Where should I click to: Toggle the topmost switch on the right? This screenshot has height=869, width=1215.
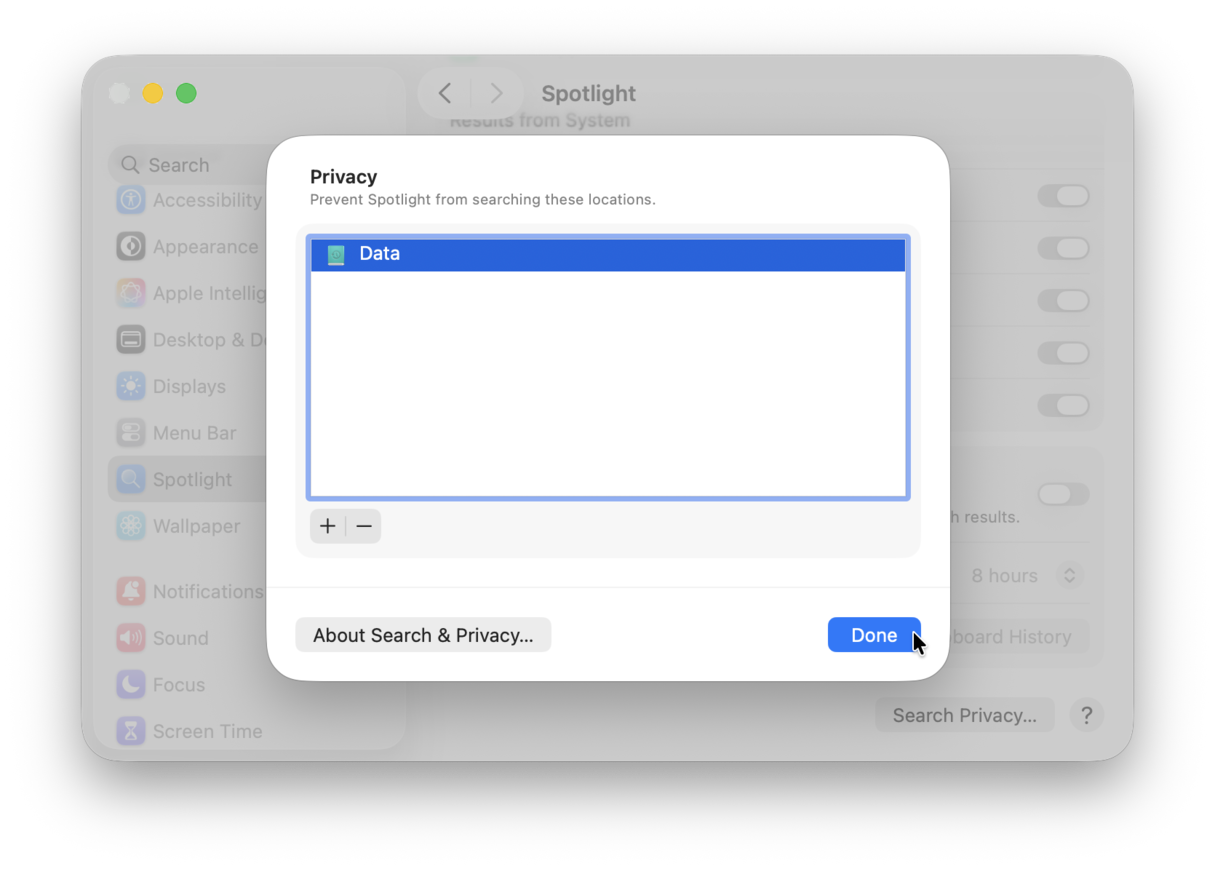coord(1063,196)
